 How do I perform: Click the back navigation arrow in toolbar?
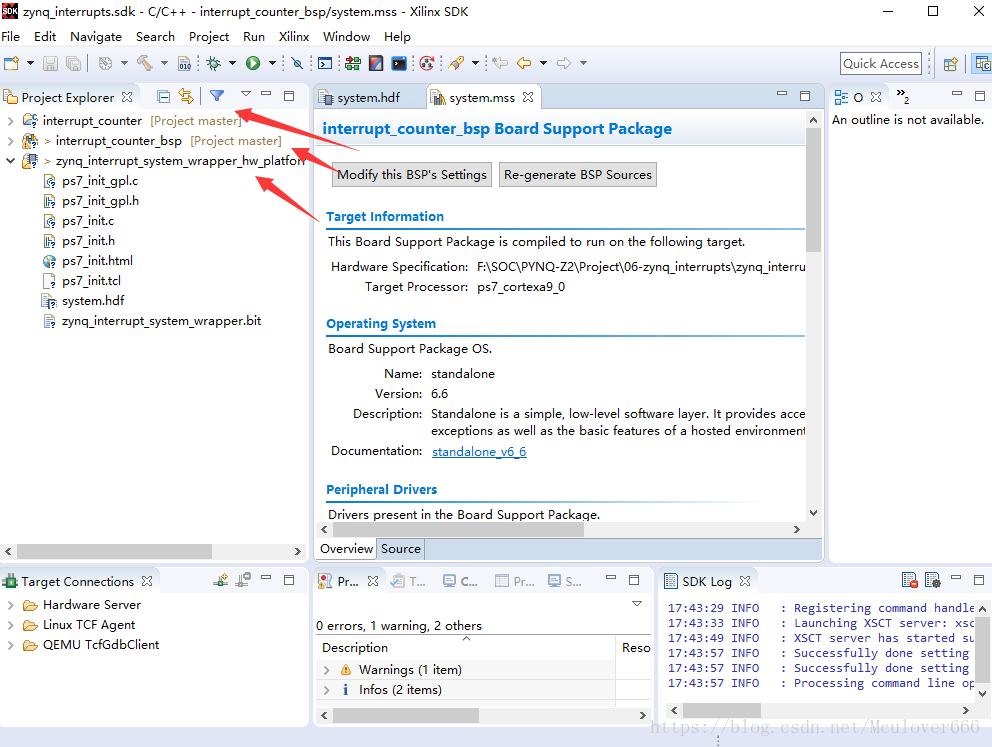click(x=523, y=63)
